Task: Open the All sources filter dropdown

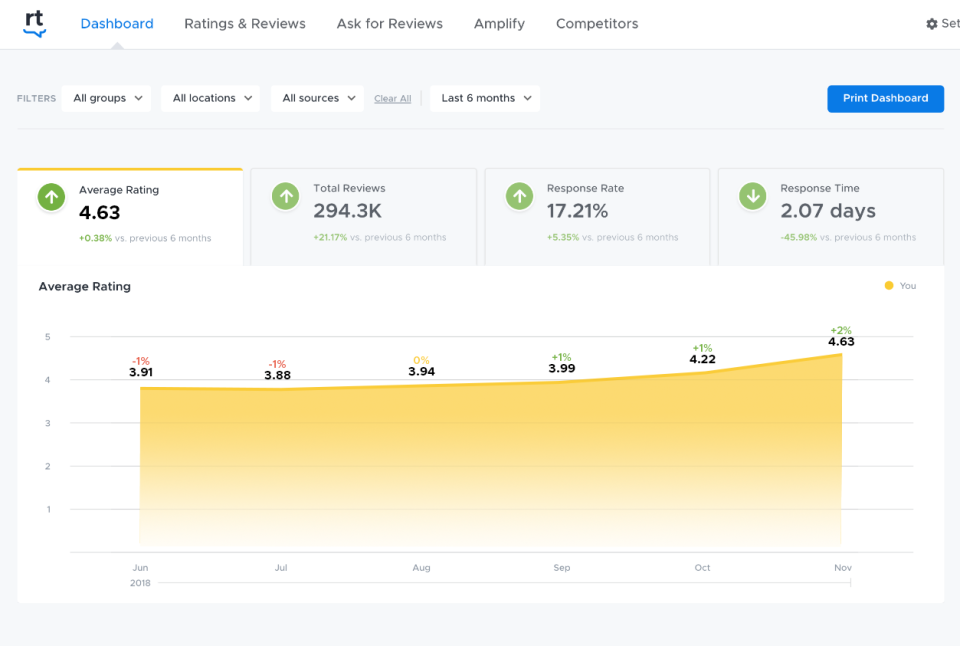Action: (x=316, y=98)
